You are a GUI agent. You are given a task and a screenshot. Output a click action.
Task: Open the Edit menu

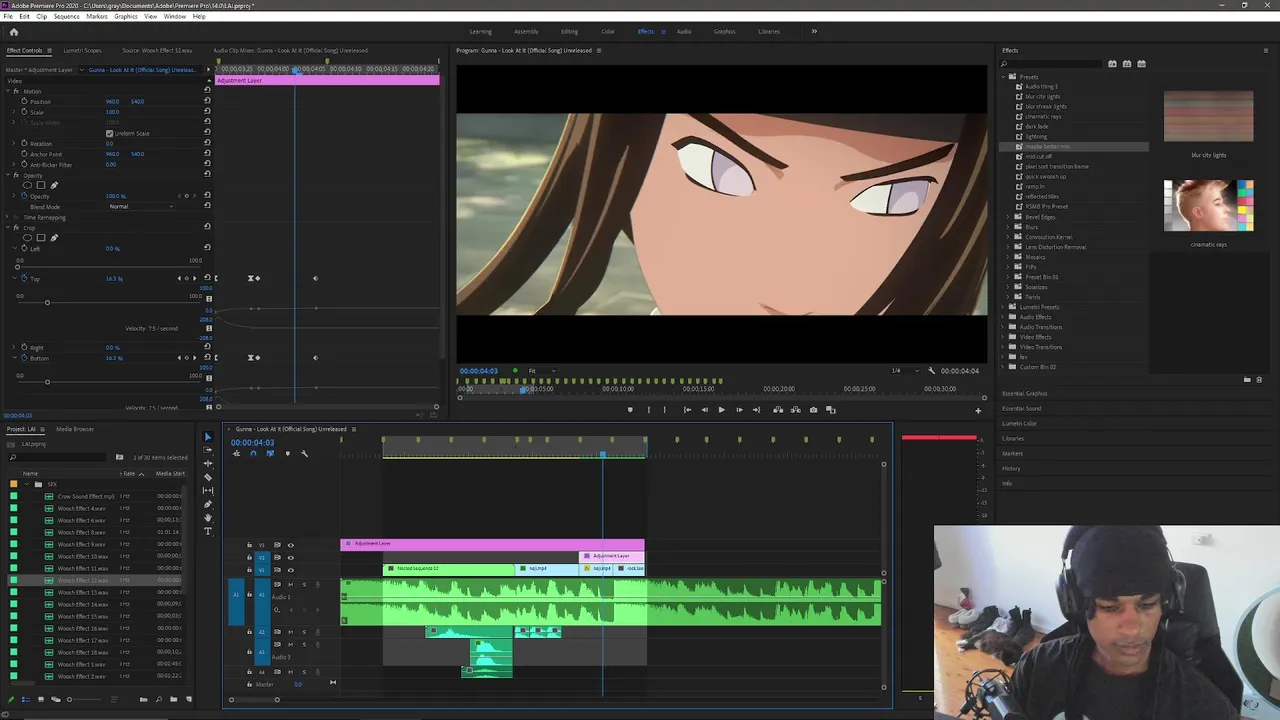24,16
